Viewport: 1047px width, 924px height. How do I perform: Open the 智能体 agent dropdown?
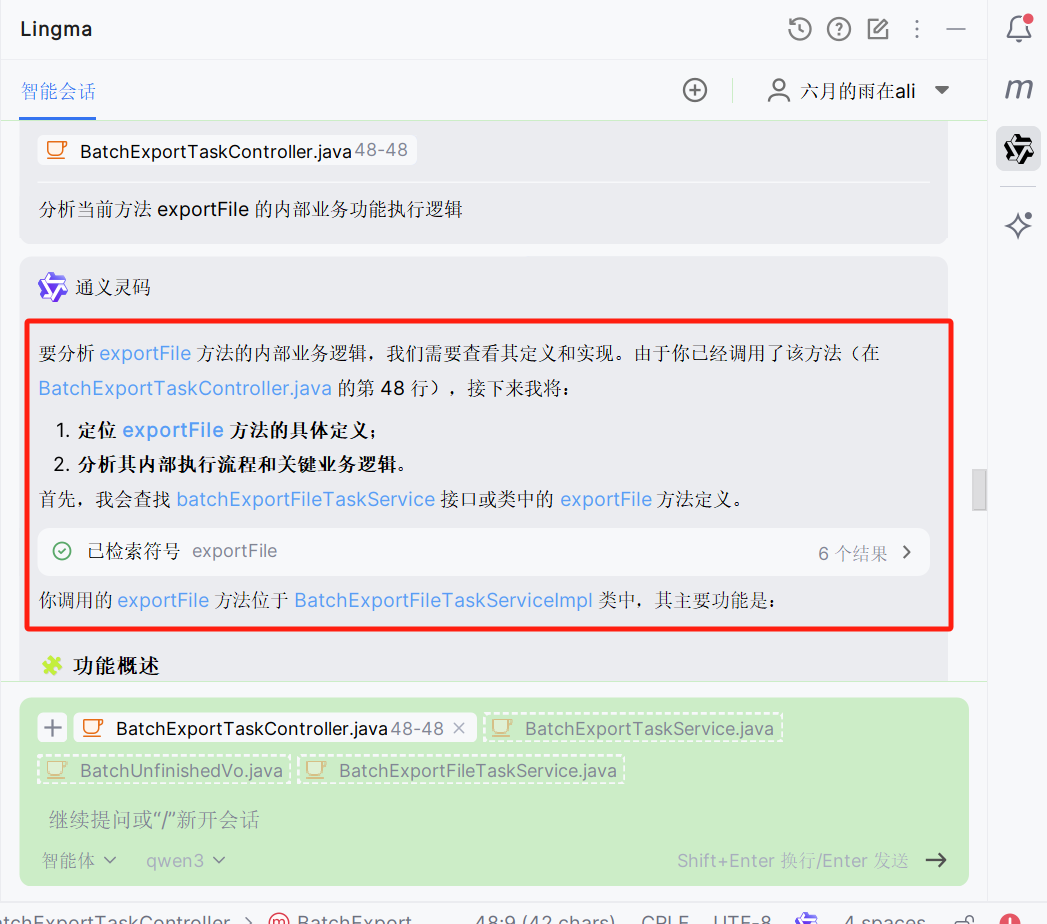pyautogui.click(x=79, y=860)
